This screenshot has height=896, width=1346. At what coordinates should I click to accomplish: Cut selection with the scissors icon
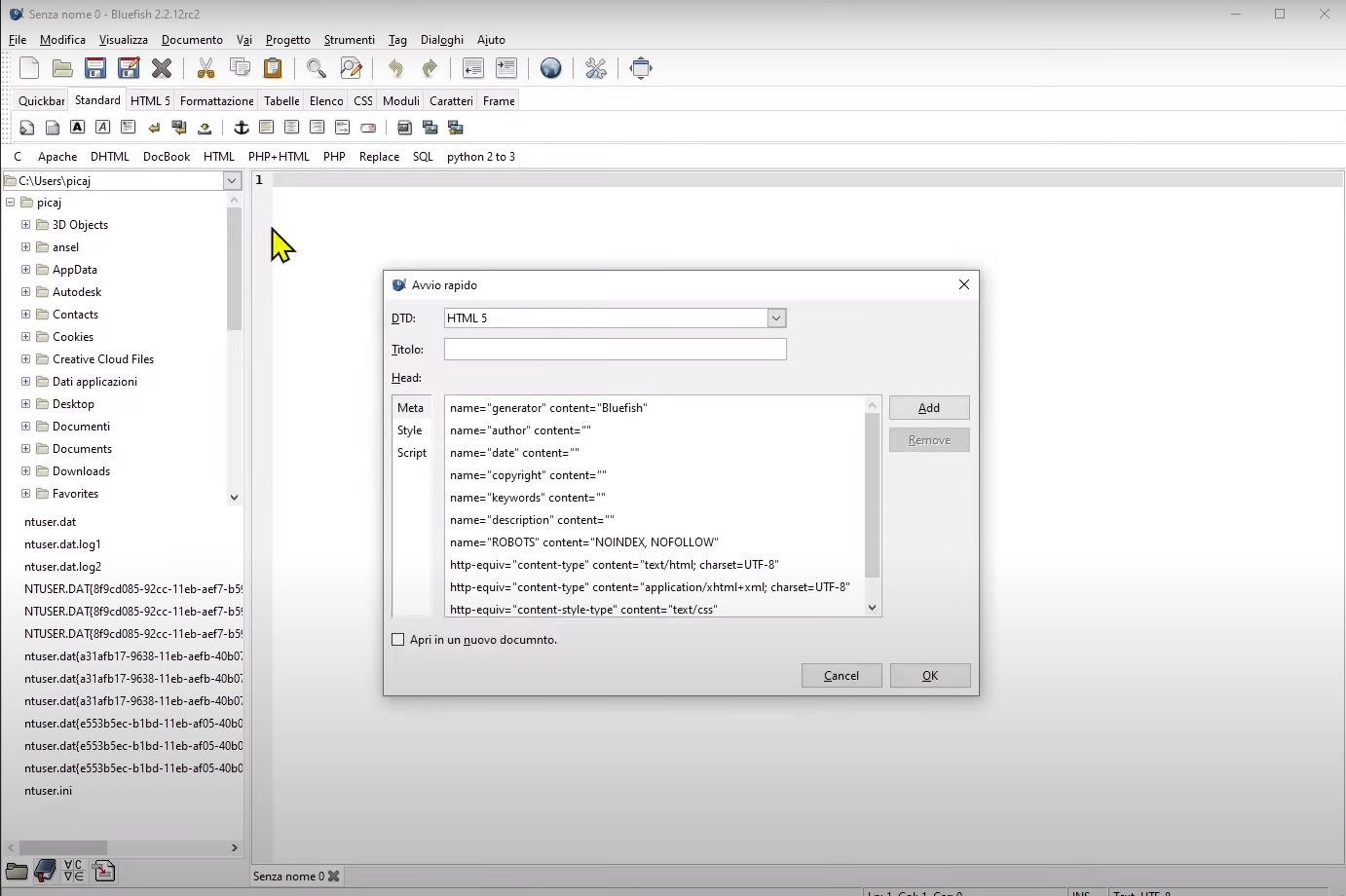206,68
